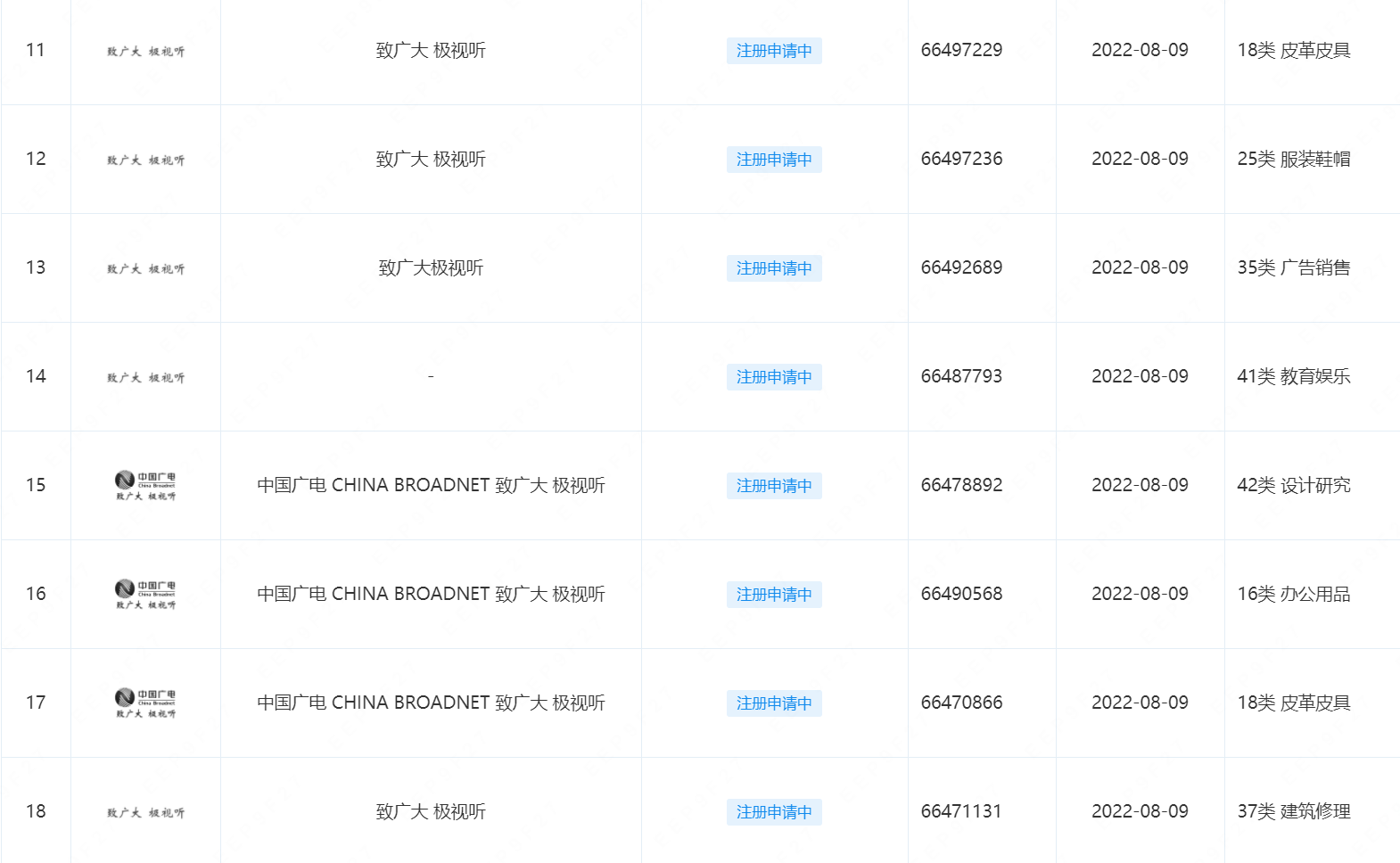This screenshot has width=1400, height=863.
Task: Click 注册申请中 status tag in row 12
Action: (774, 160)
